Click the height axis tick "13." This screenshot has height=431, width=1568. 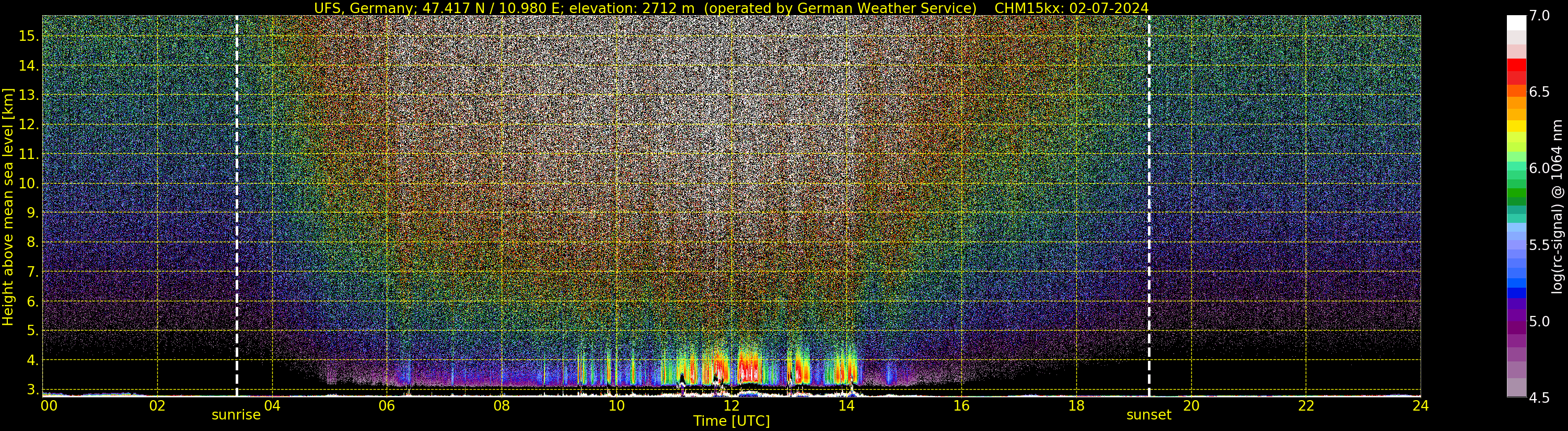pos(29,95)
